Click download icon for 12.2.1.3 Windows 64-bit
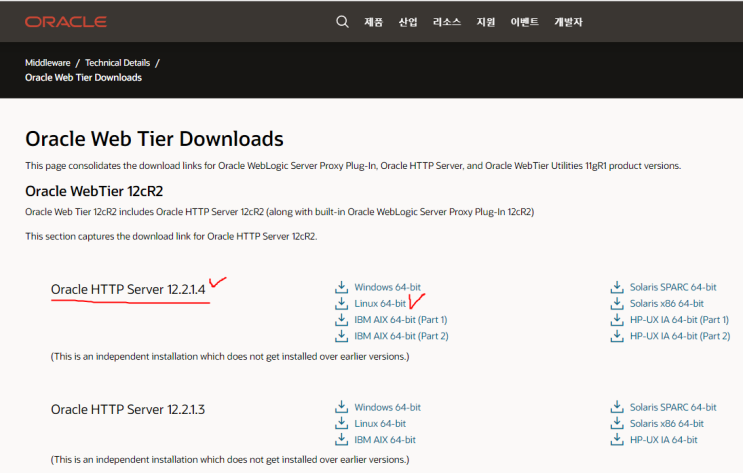The height and width of the screenshot is (473, 743). coord(341,407)
